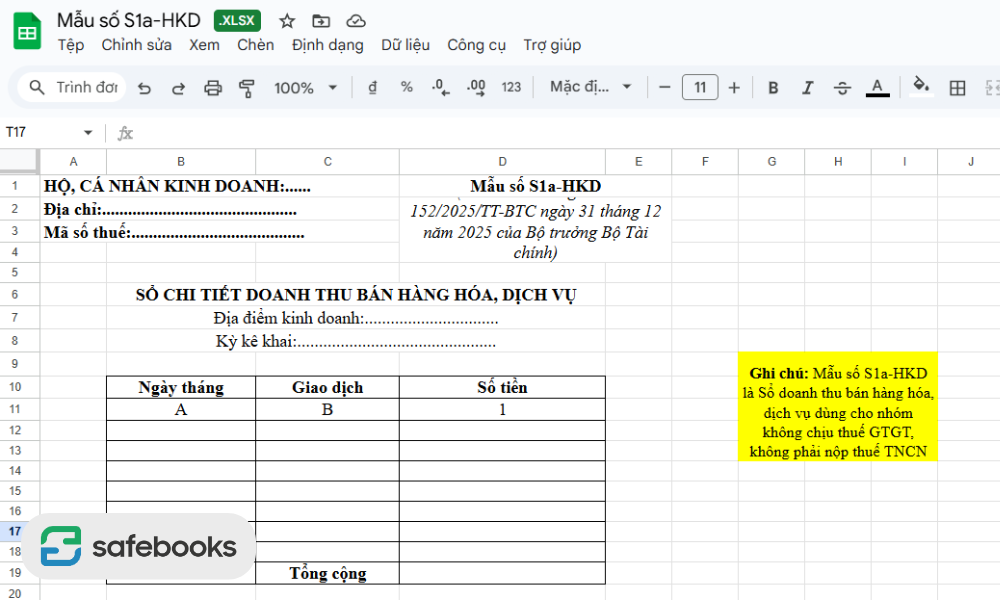The image size is (1000, 600).
Task: Expand the Mặc định font dropdown
Action: (591, 87)
